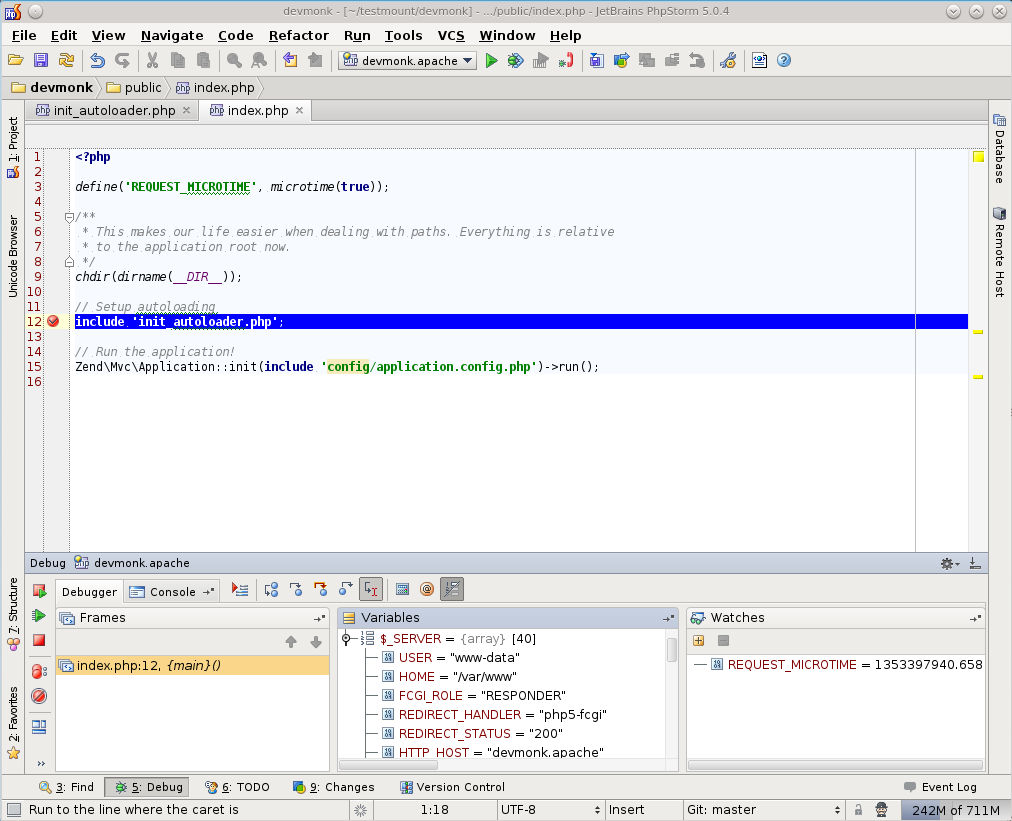The height and width of the screenshot is (821, 1012).
Task: Click the yellow inspection status square
Action: (x=978, y=157)
